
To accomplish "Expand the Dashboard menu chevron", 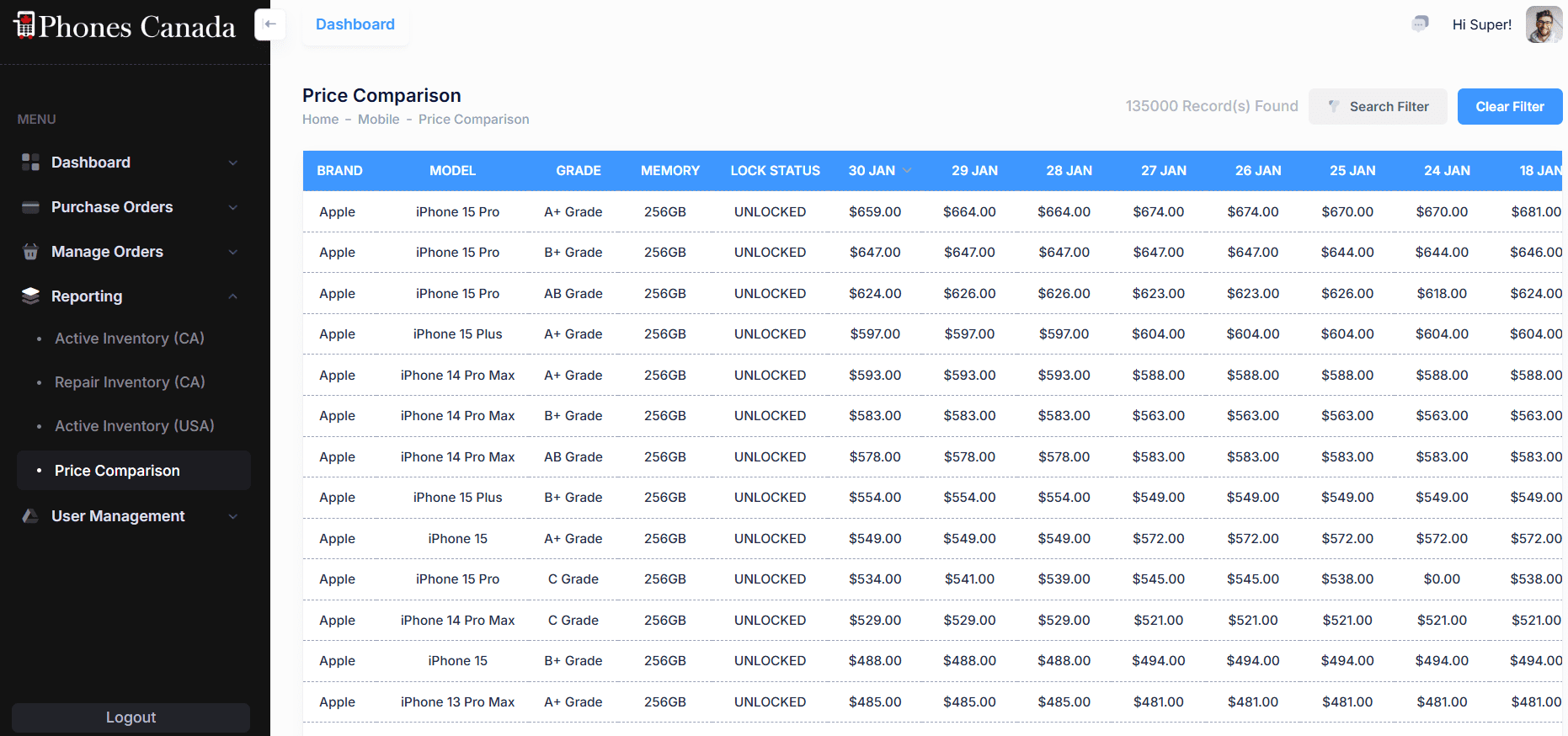I will click(233, 163).
